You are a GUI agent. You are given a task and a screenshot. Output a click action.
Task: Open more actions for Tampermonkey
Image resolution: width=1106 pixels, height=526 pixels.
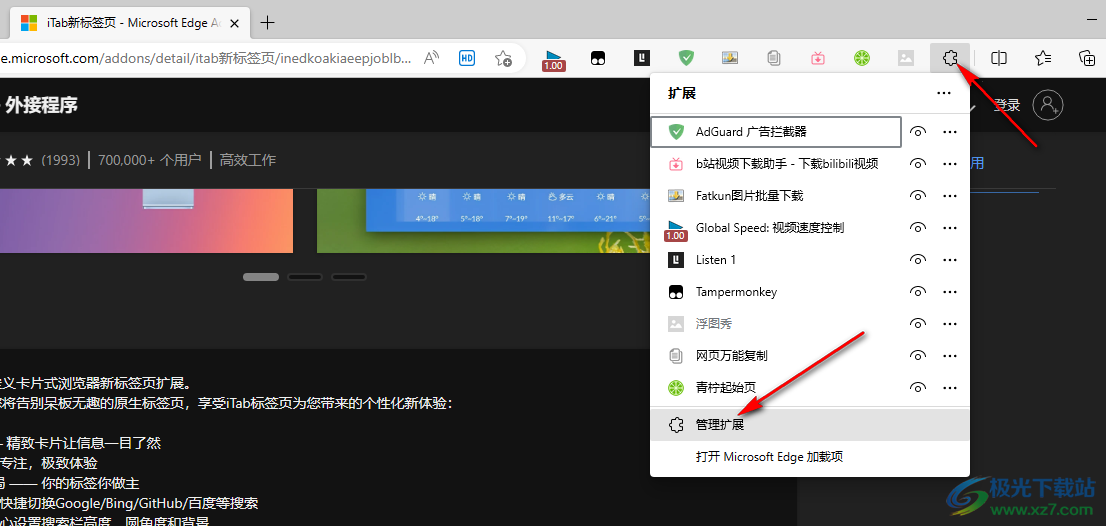pos(949,292)
